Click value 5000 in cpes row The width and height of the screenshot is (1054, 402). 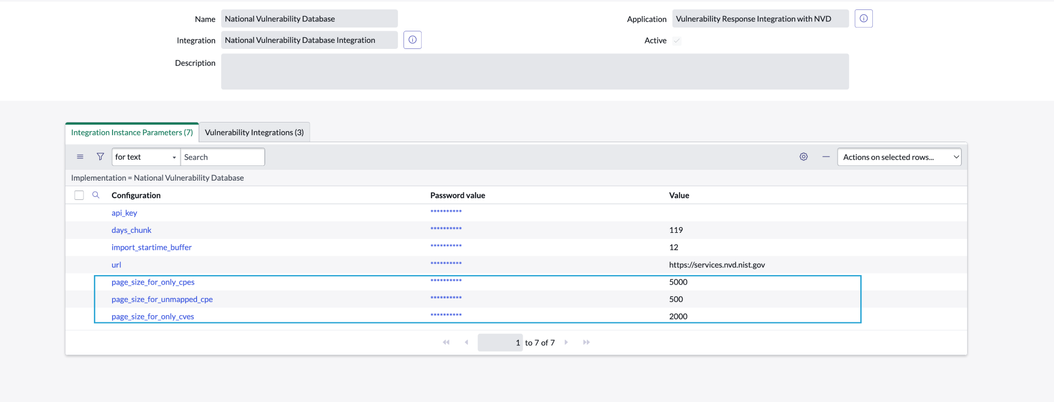(x=678, y=282)
